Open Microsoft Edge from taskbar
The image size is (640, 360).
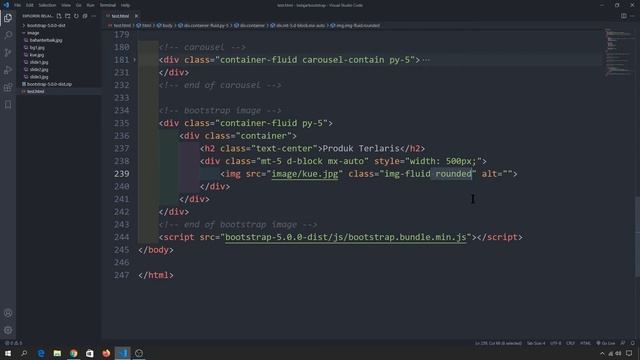pyautogui.click(x=41, y=353)
